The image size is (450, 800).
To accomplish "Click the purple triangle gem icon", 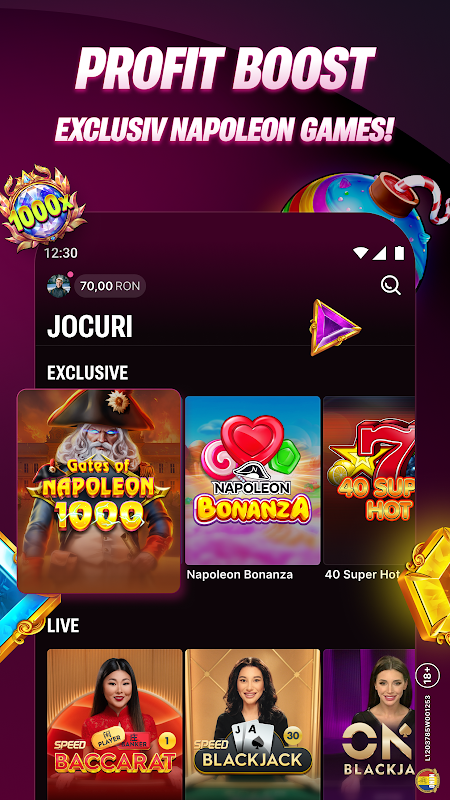I will click(335, 327).
